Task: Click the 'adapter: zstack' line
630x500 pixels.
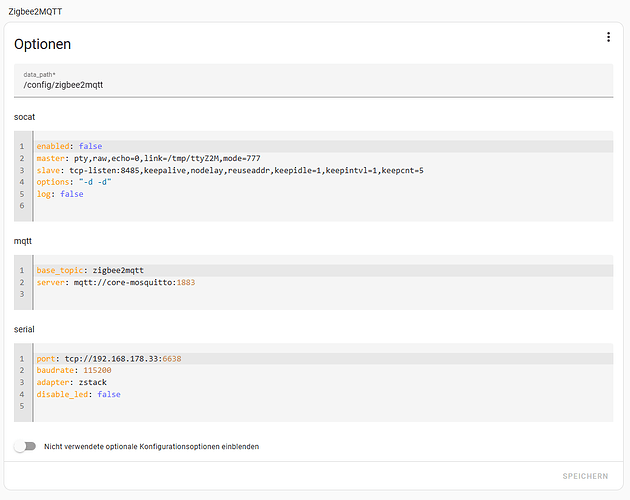Action: [71, 382]
